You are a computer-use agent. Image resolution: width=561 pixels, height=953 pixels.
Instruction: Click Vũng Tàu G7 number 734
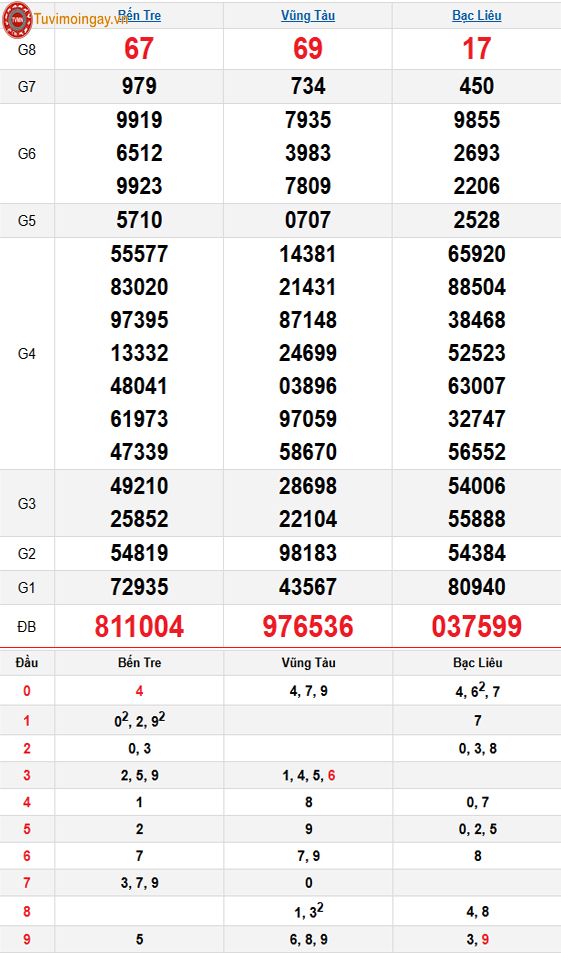click(308, 86)
